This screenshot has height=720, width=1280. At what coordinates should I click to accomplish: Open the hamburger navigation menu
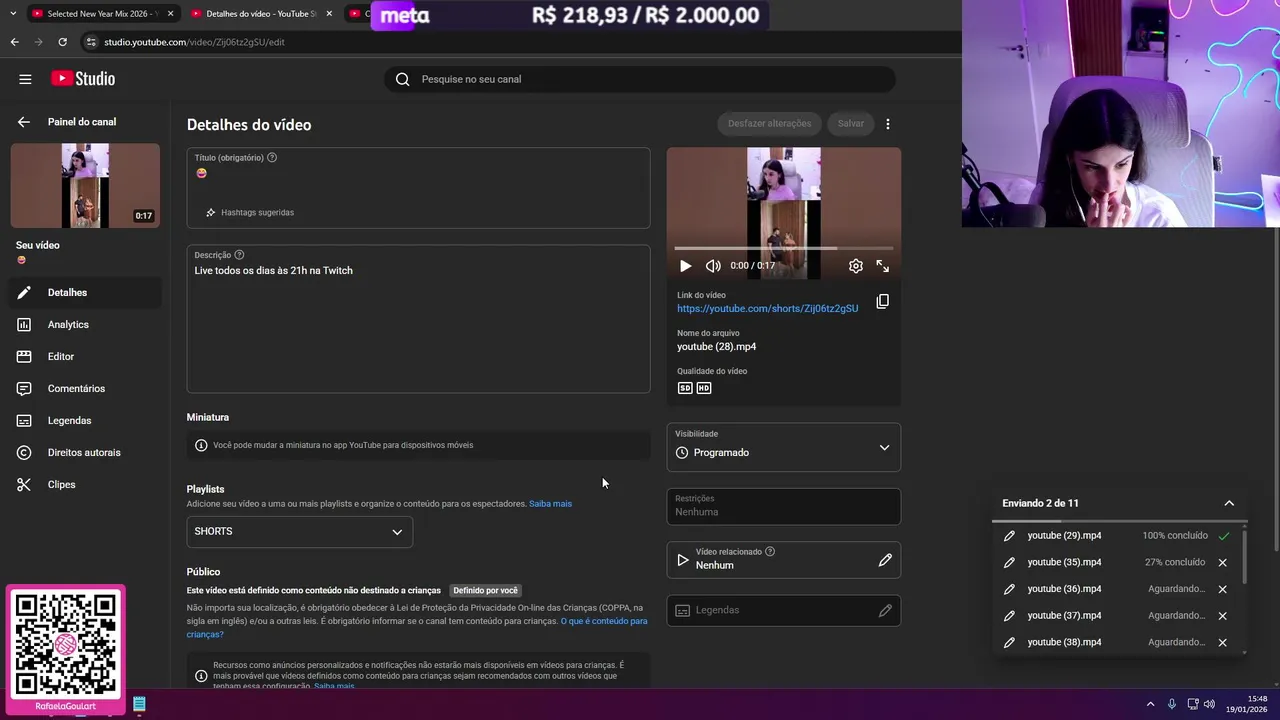click(x=25, y=79)
